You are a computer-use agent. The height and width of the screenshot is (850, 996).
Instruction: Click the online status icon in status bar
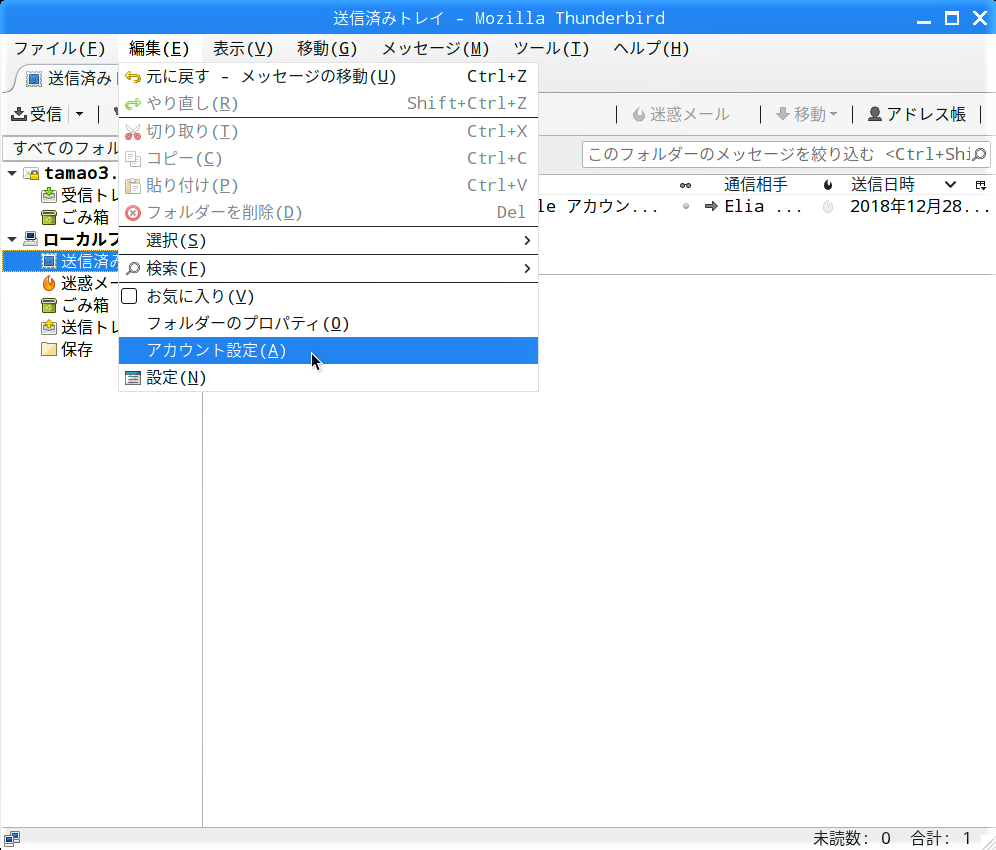(x=12, y=839)
